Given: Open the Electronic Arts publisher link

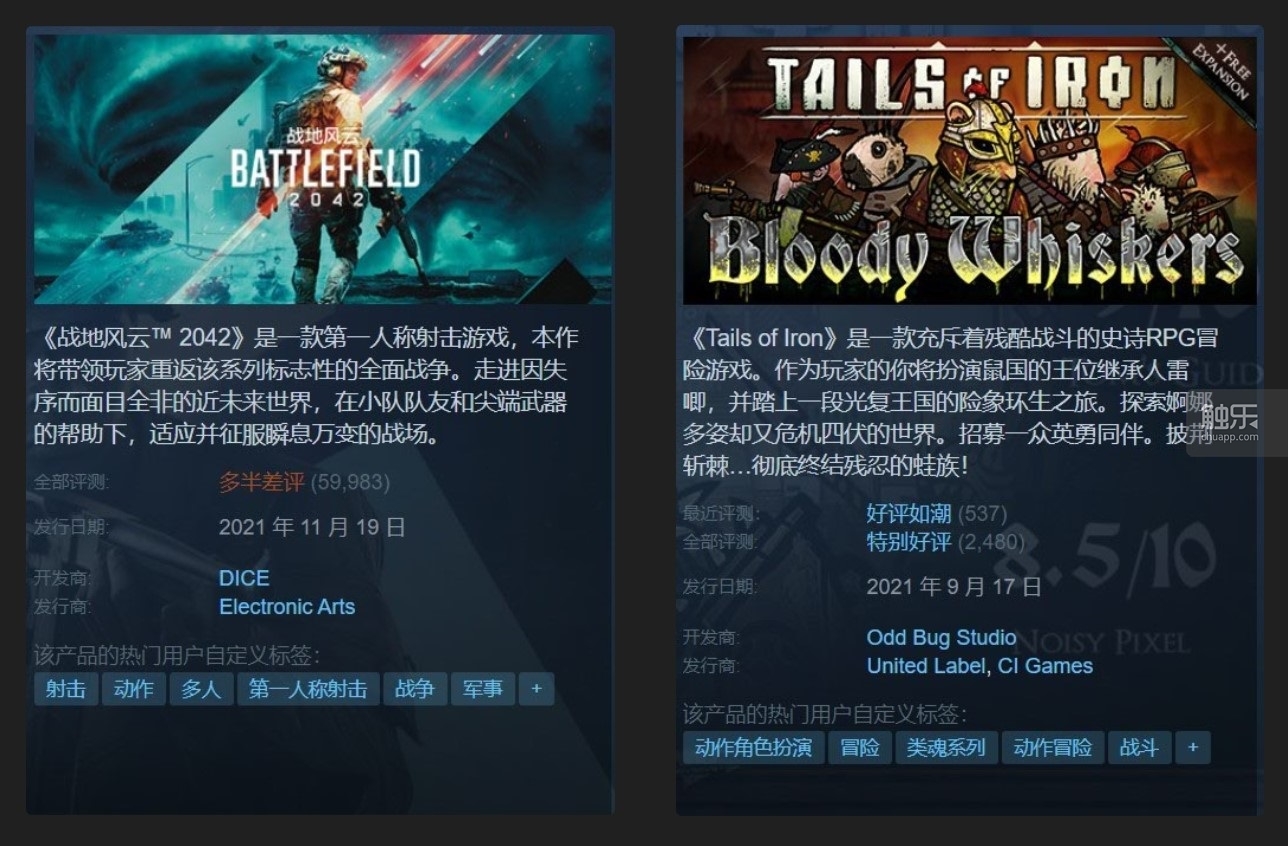Looking at the screenshot, I should click(287, 607).
